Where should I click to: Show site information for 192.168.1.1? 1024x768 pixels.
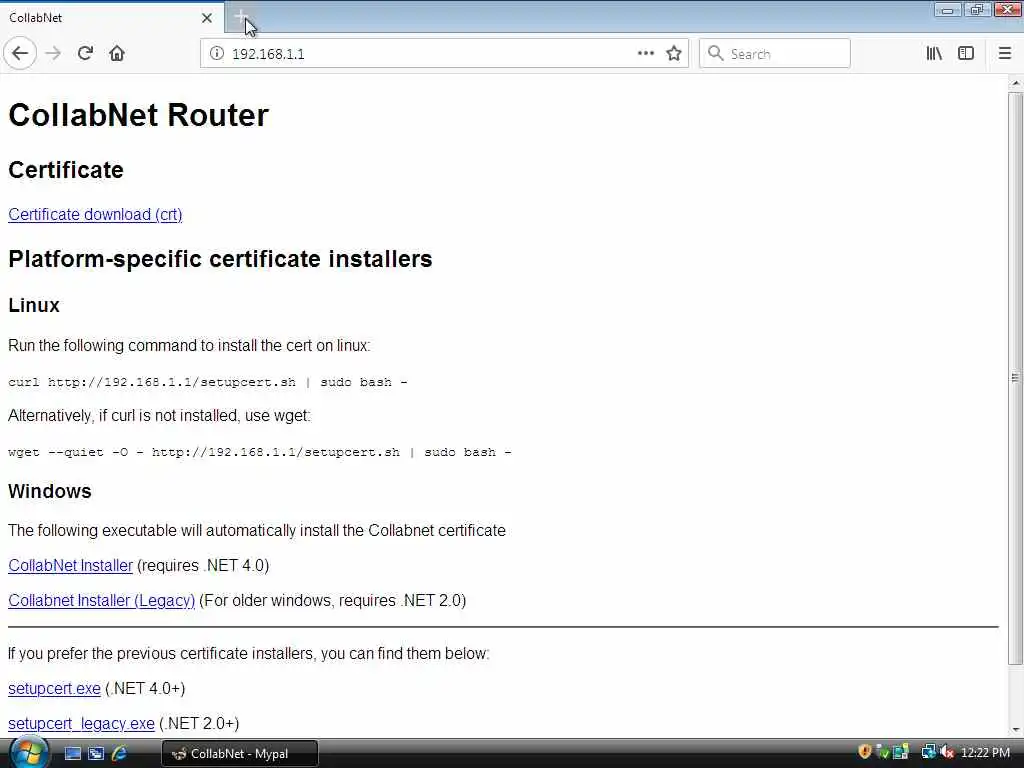tap(217, 54)
